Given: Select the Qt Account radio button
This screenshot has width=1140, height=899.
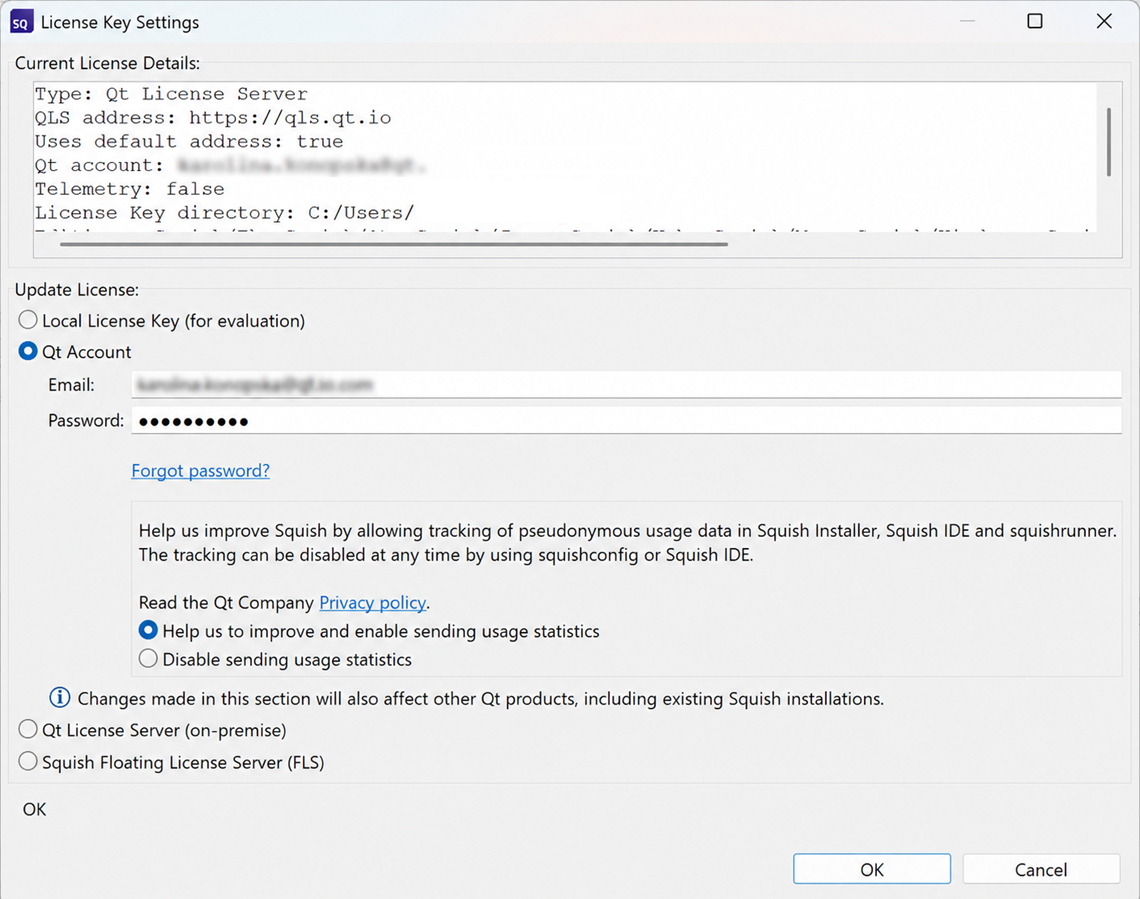Looking at the screenshot, I should point(28,351).
